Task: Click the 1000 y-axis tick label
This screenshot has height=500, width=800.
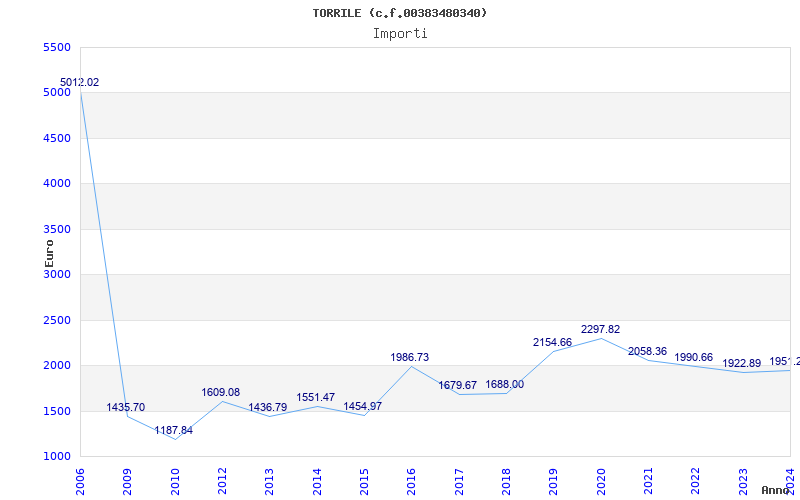Action: click(x=57, y=456)
